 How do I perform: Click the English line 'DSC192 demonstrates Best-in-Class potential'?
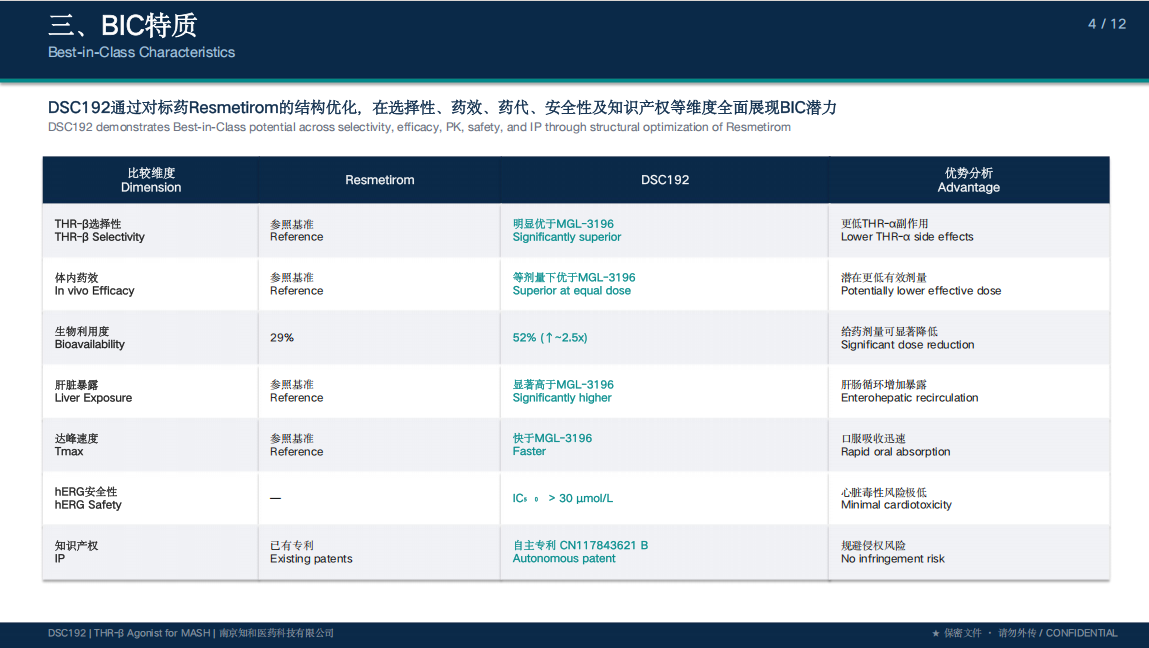point(419,127)
